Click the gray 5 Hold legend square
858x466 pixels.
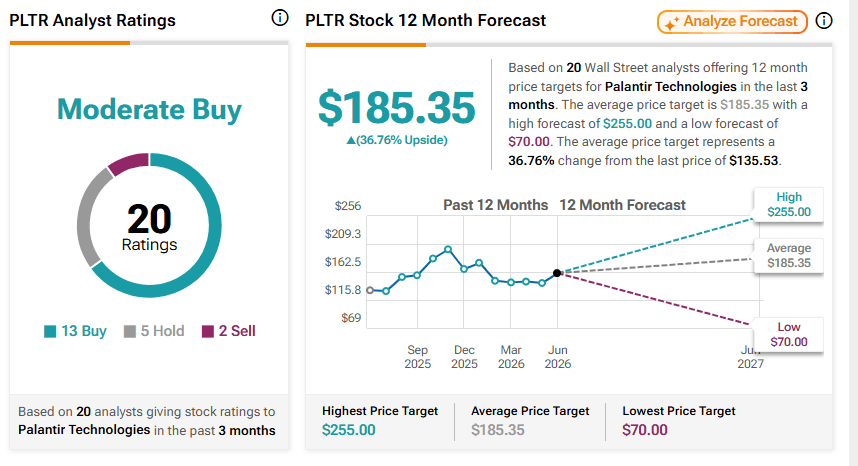coord(130,331)
